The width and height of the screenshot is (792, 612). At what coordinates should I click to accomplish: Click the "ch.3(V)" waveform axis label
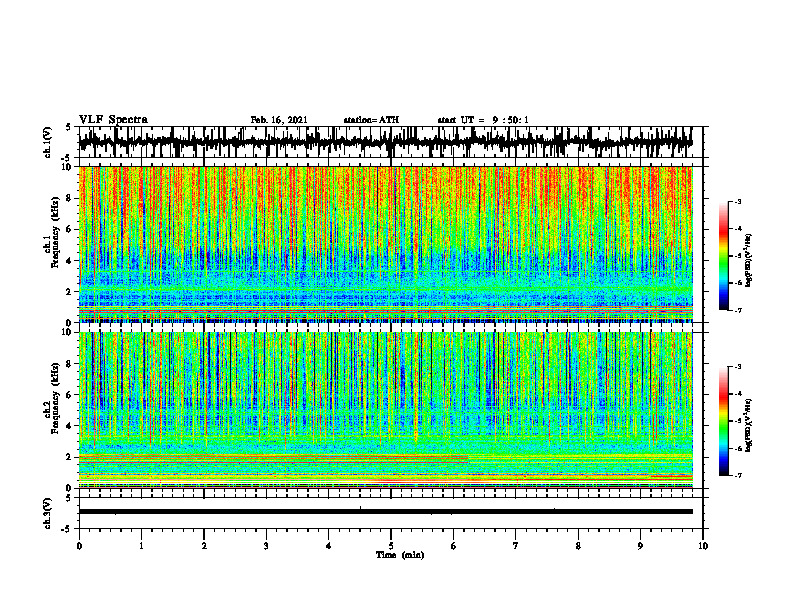pyautogui.click(x=48, y=513)
